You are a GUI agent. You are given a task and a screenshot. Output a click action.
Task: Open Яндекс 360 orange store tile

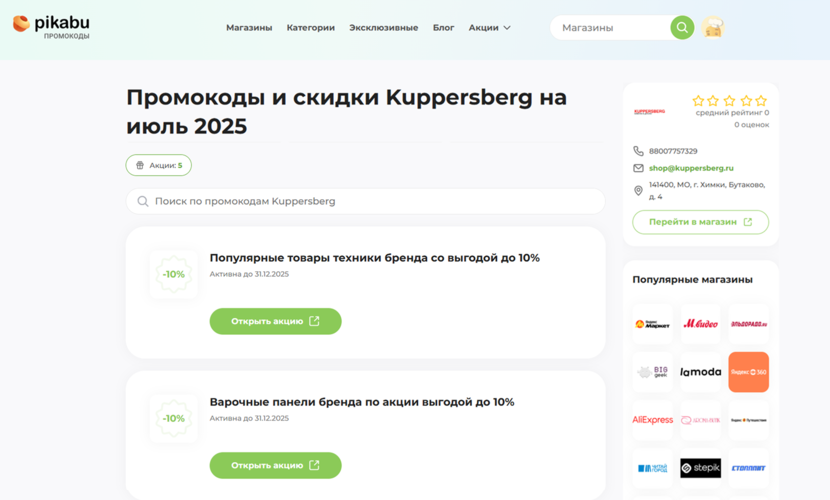[748, 372]
